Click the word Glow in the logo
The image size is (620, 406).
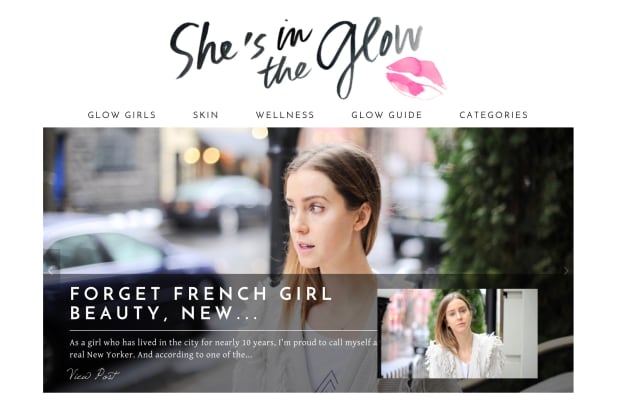tap(370, 55)
